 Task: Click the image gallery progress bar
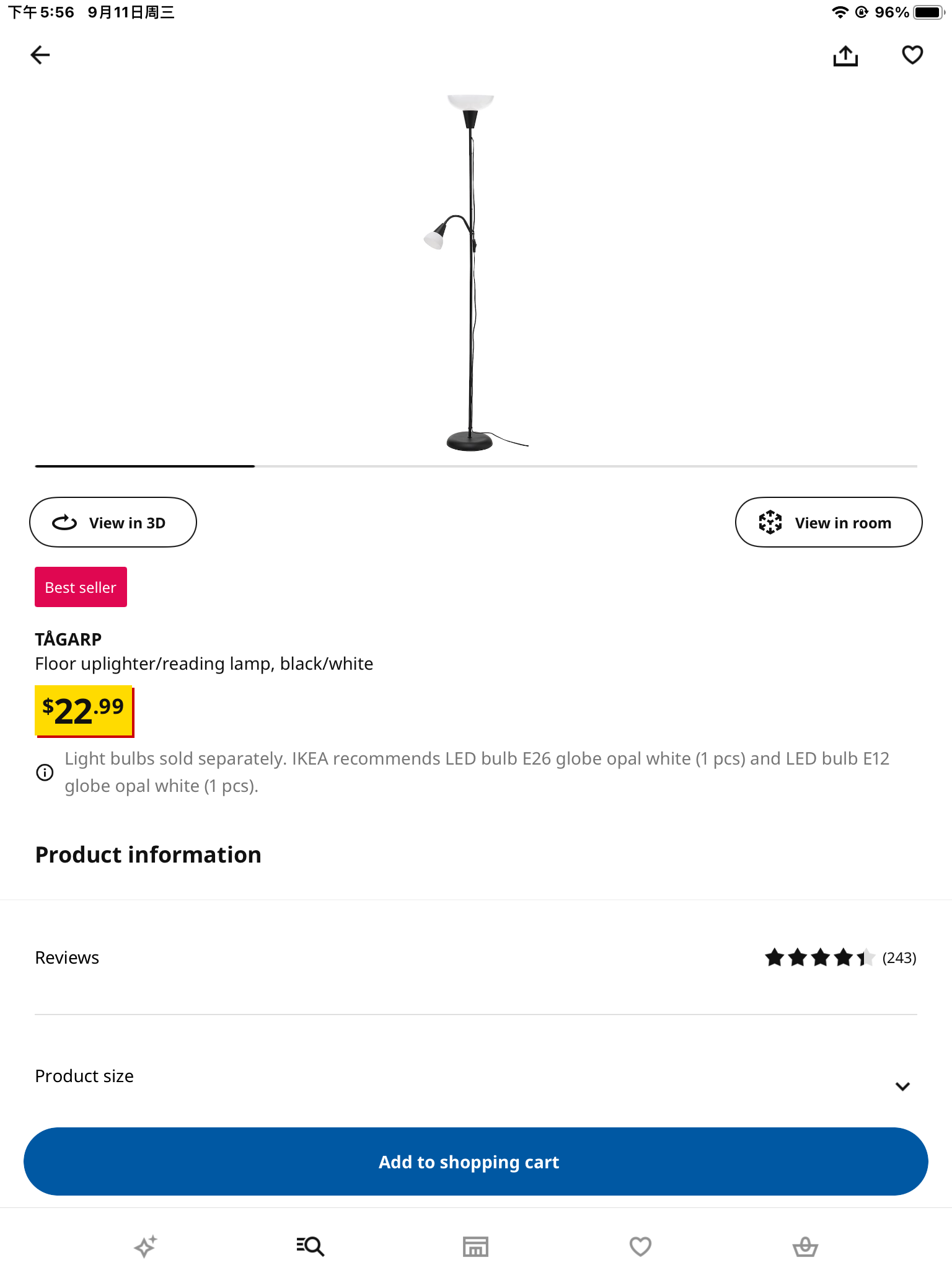[475, 466]
